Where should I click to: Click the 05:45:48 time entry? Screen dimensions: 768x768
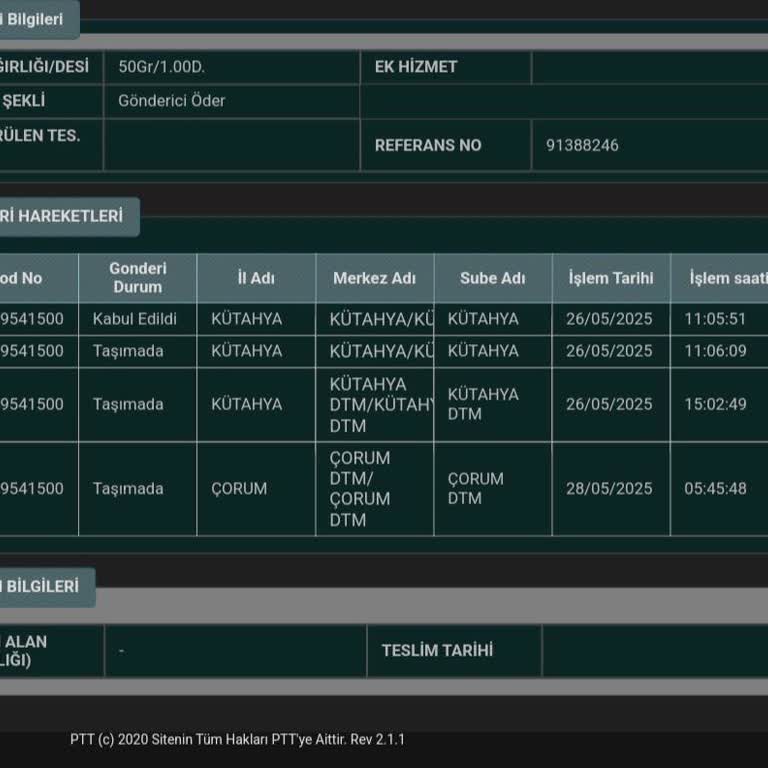click(x=715, y=489)
